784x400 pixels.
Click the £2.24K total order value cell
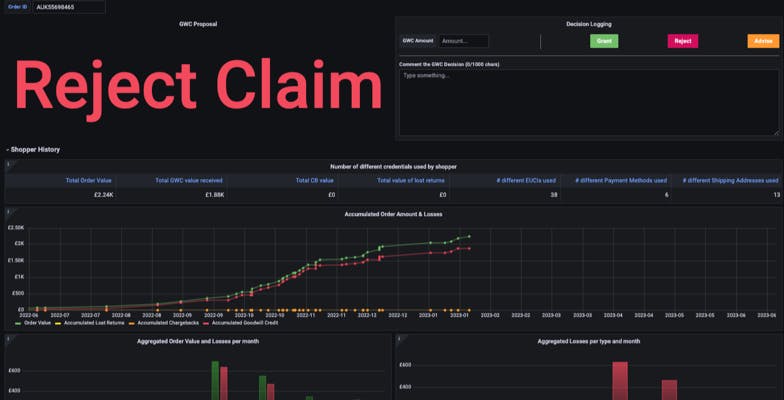(x=104, y=195)
